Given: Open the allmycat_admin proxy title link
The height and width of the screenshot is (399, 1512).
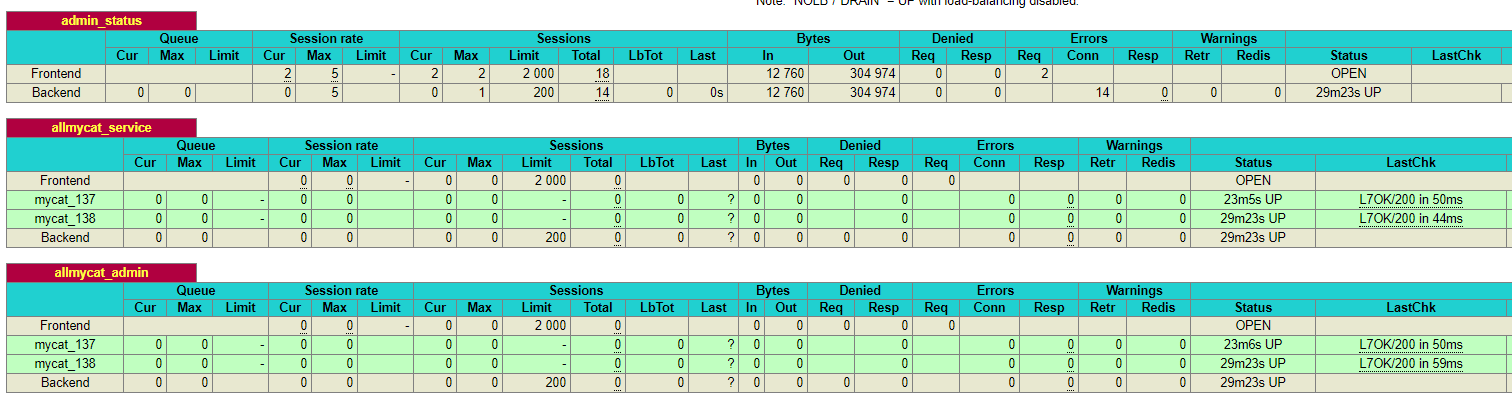Looking at the screenshot, I should click(x=101, y=273).
